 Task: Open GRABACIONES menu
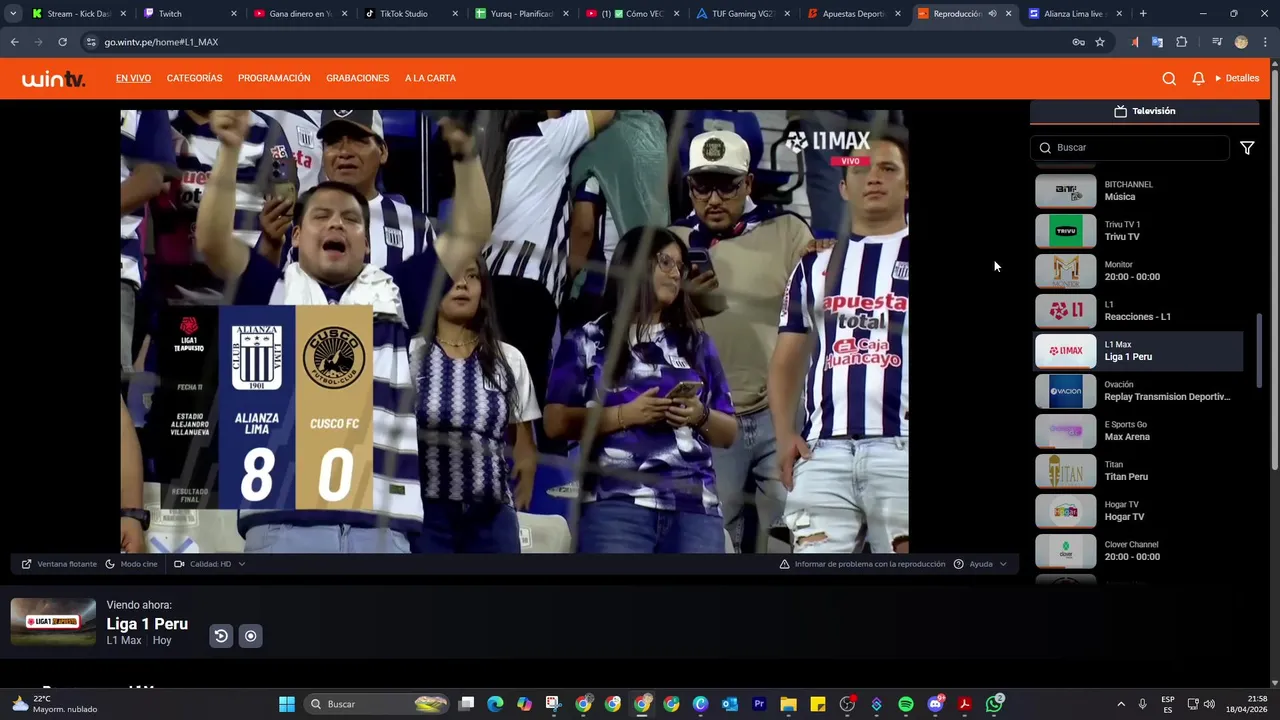tap(357, 78)
